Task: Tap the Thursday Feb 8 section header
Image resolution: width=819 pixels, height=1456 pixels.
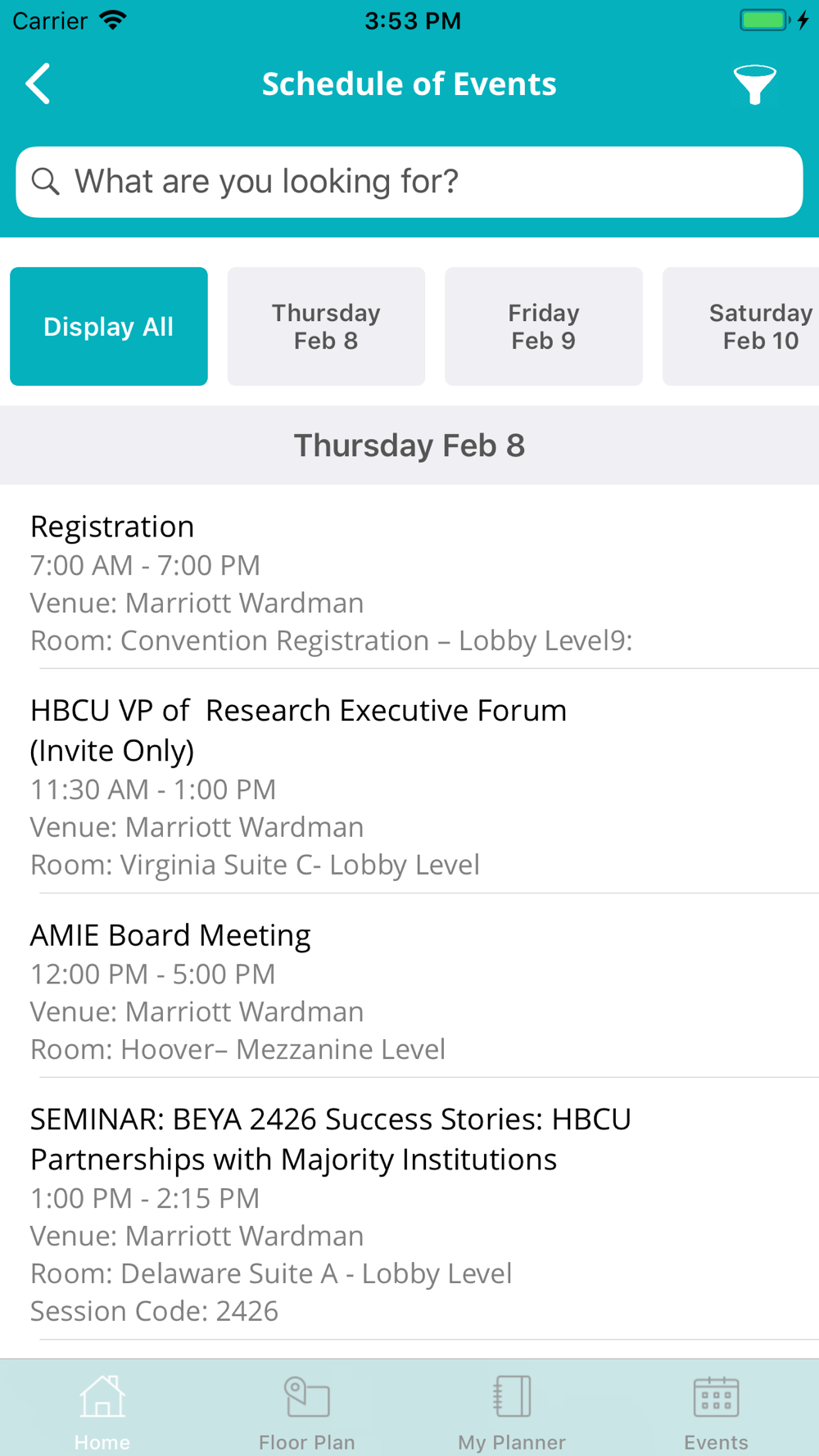Action: pos(409,445)
